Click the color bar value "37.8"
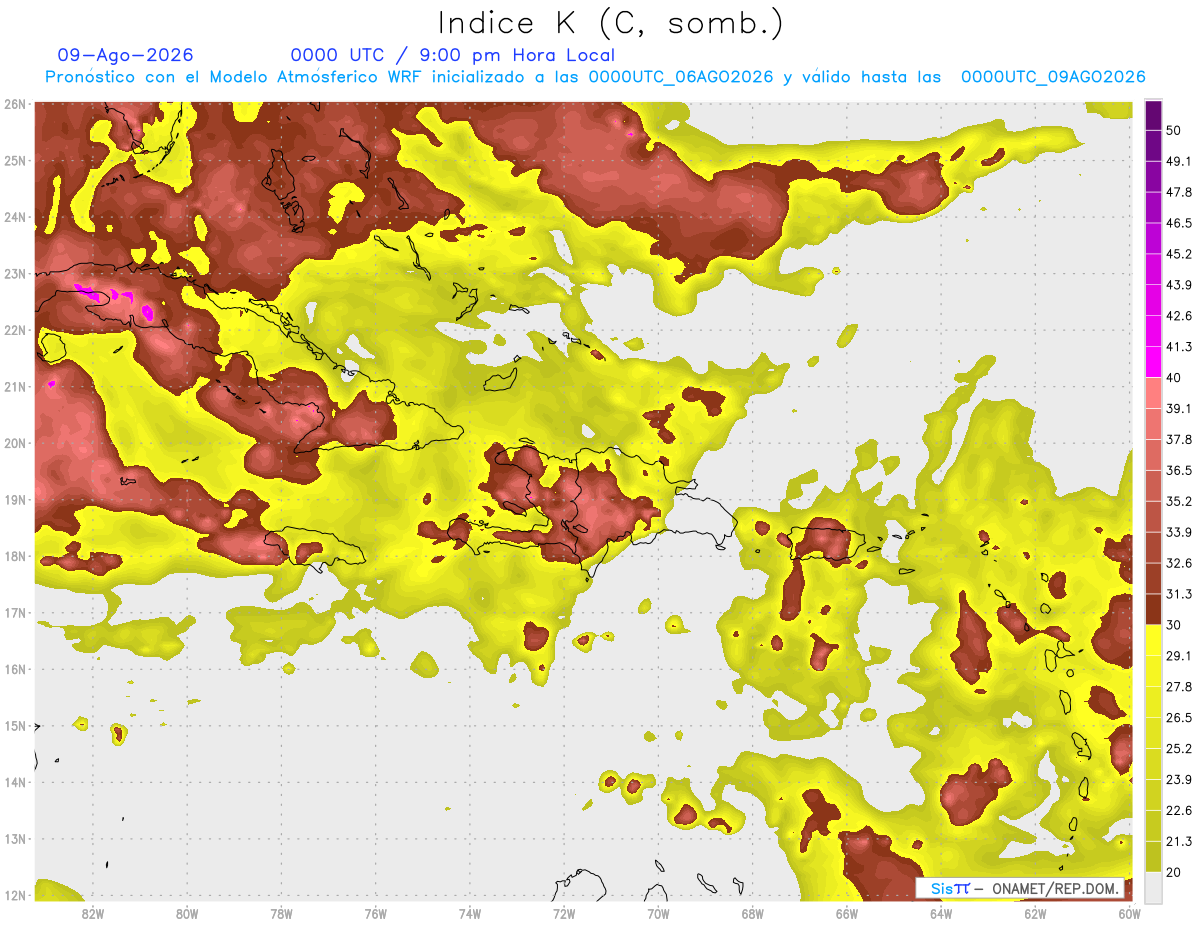Screen dimensions: 1200x927 [x=1178, y=439]
